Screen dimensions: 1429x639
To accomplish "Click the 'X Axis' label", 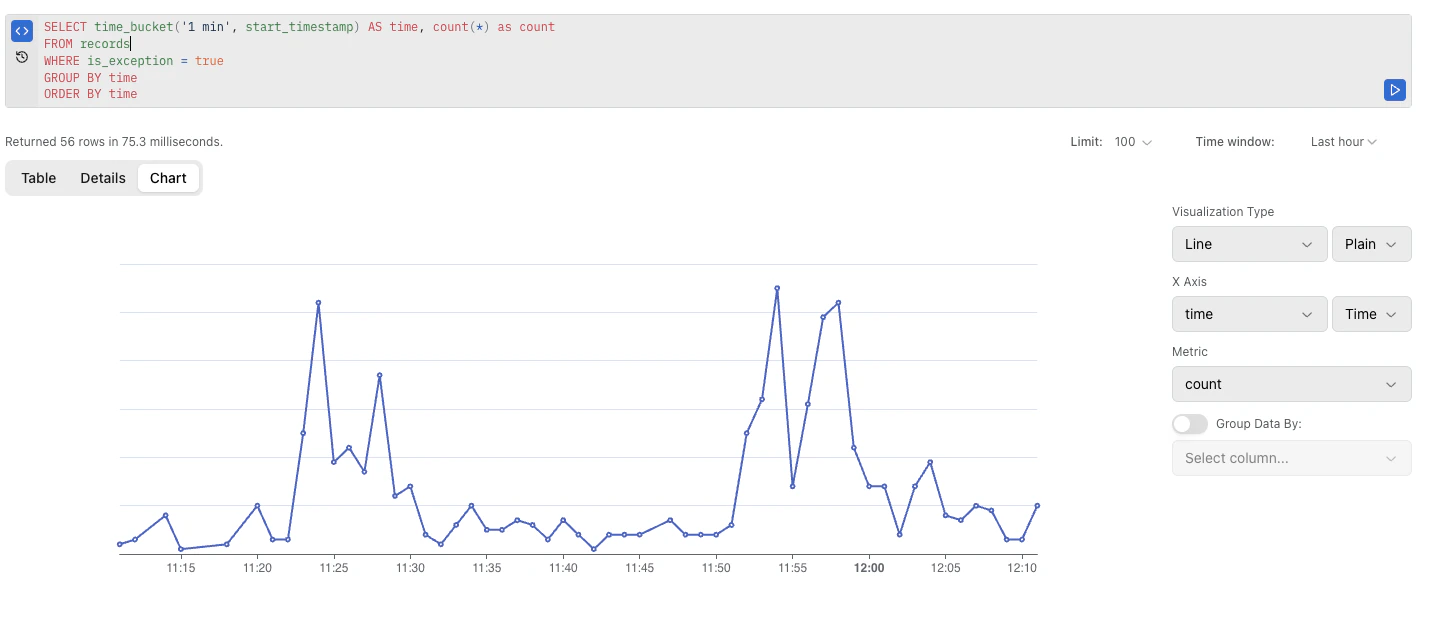I will pyautogui.click(x=1189, y=282).
